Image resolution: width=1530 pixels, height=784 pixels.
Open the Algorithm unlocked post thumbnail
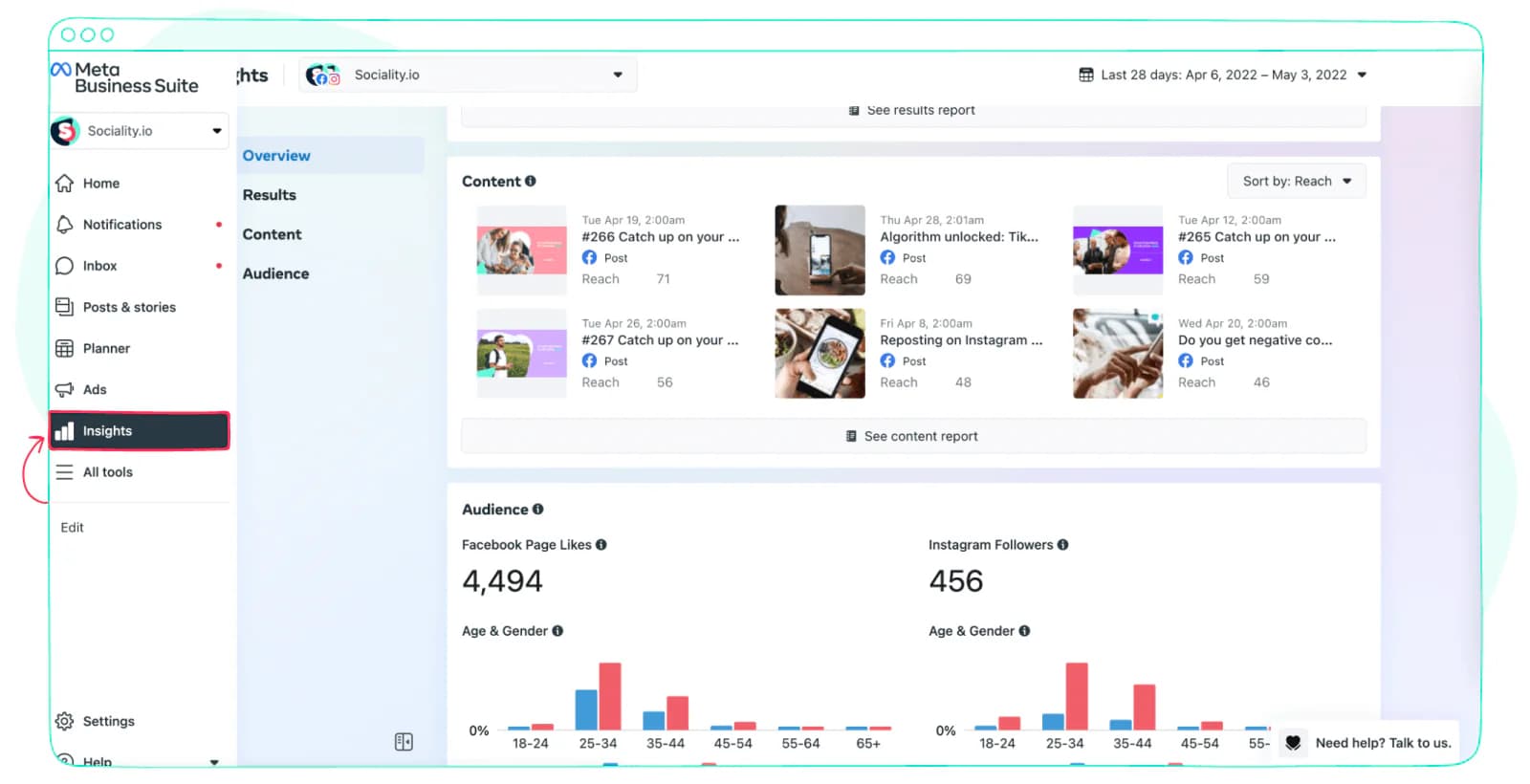820,250
